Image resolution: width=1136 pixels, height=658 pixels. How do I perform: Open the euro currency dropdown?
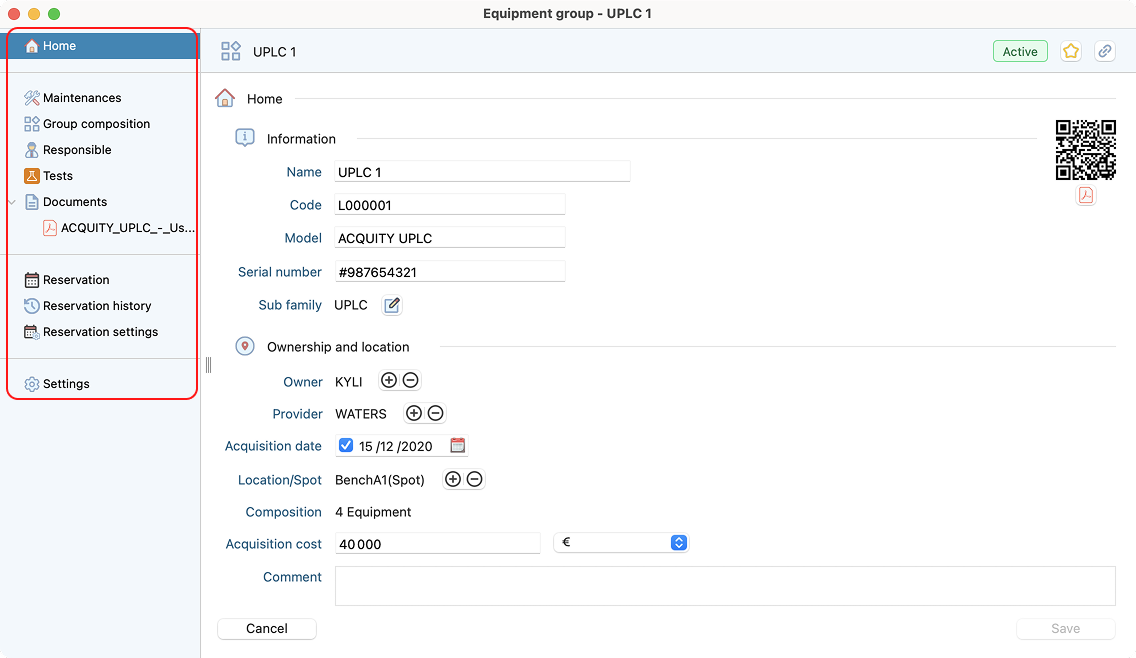pos(621,542)
